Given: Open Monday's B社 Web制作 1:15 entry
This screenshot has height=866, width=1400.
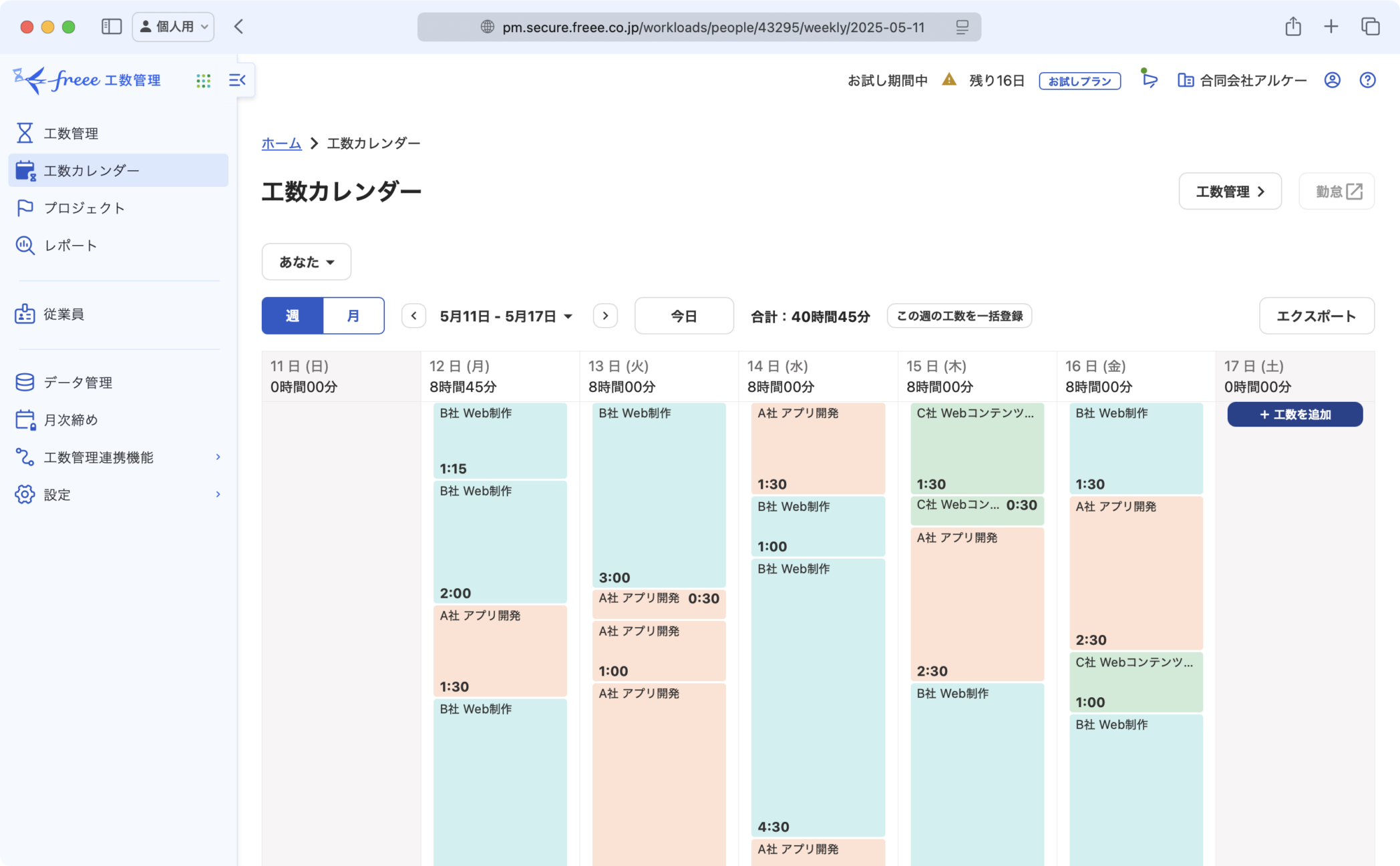Looking at the screenshot, I should point(500,441).
